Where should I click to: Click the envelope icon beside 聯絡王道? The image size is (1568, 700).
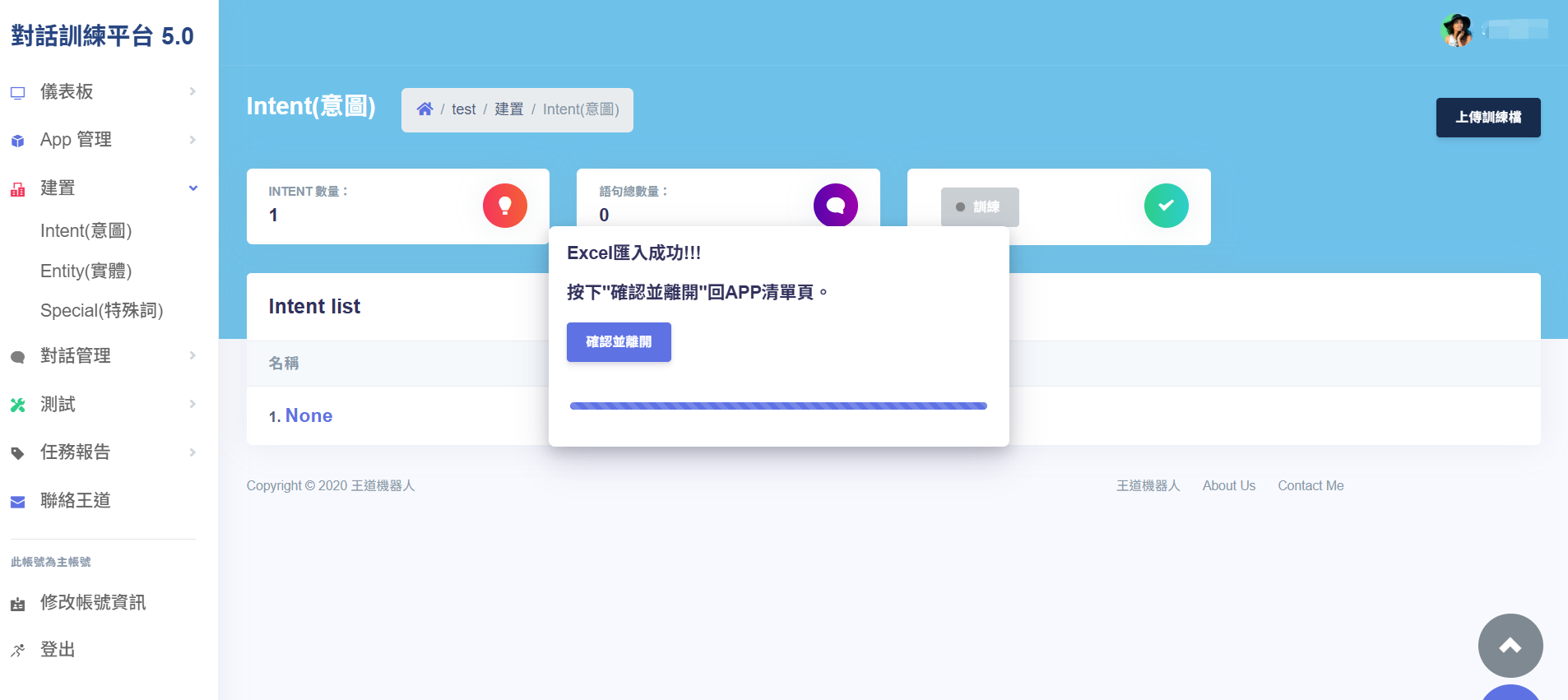pyautogui.click(x=17, y=502)
